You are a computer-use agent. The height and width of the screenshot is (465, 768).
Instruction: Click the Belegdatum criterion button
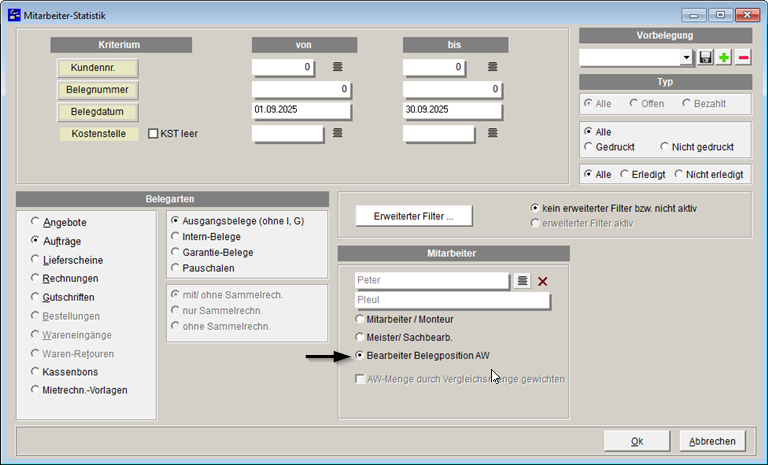tap(97, 112)
